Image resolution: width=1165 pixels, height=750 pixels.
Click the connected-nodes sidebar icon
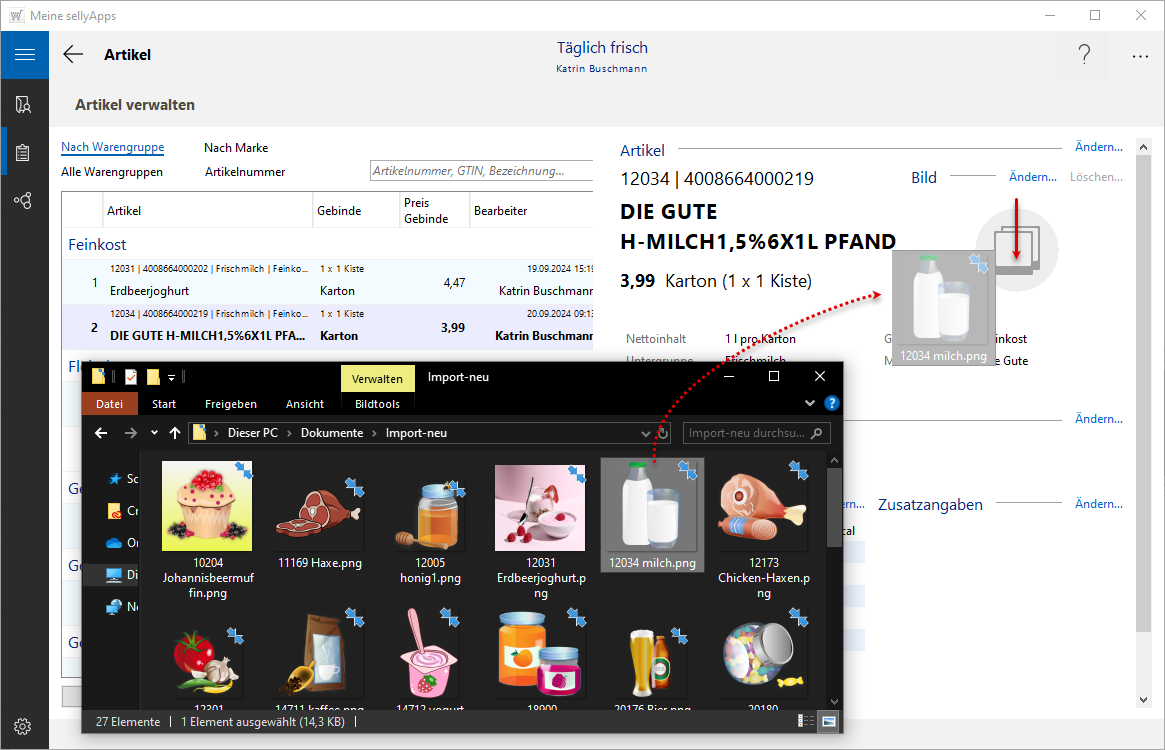(x=24, y=201)
